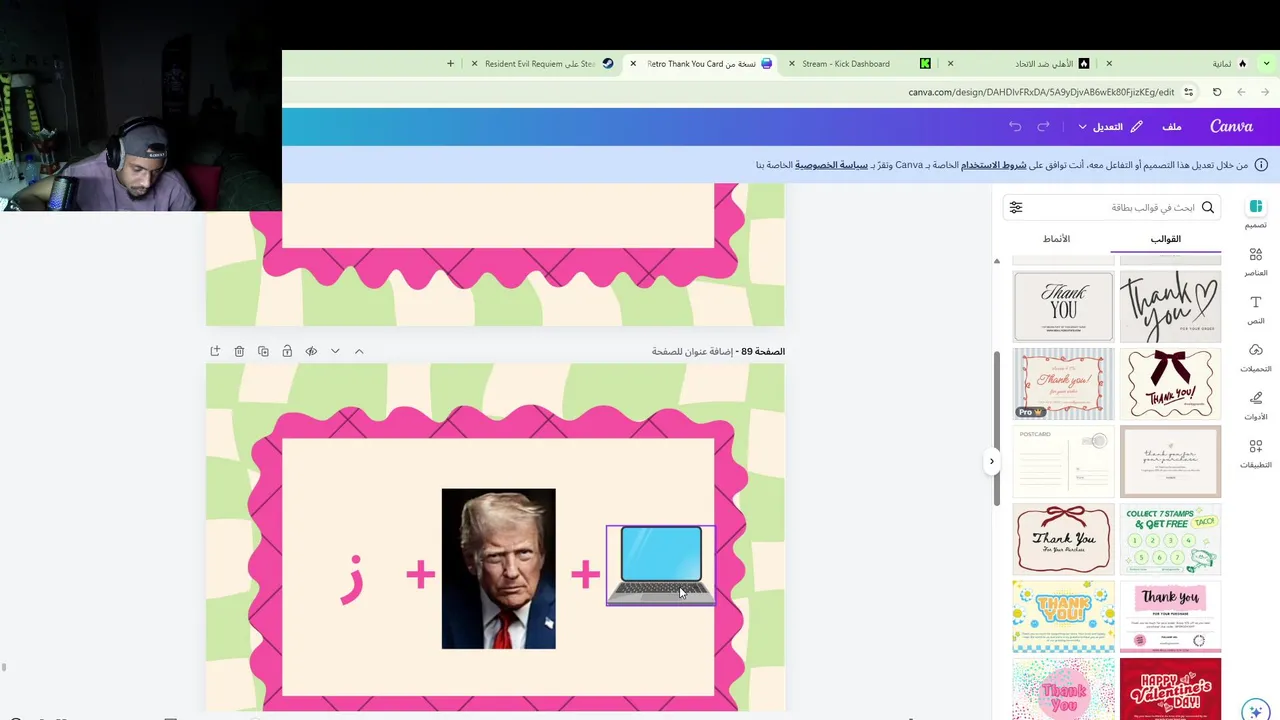The image size is (1280, 720).
Task: Open the Design (تصميم) sidebar panel
Action: [1256, 213]
